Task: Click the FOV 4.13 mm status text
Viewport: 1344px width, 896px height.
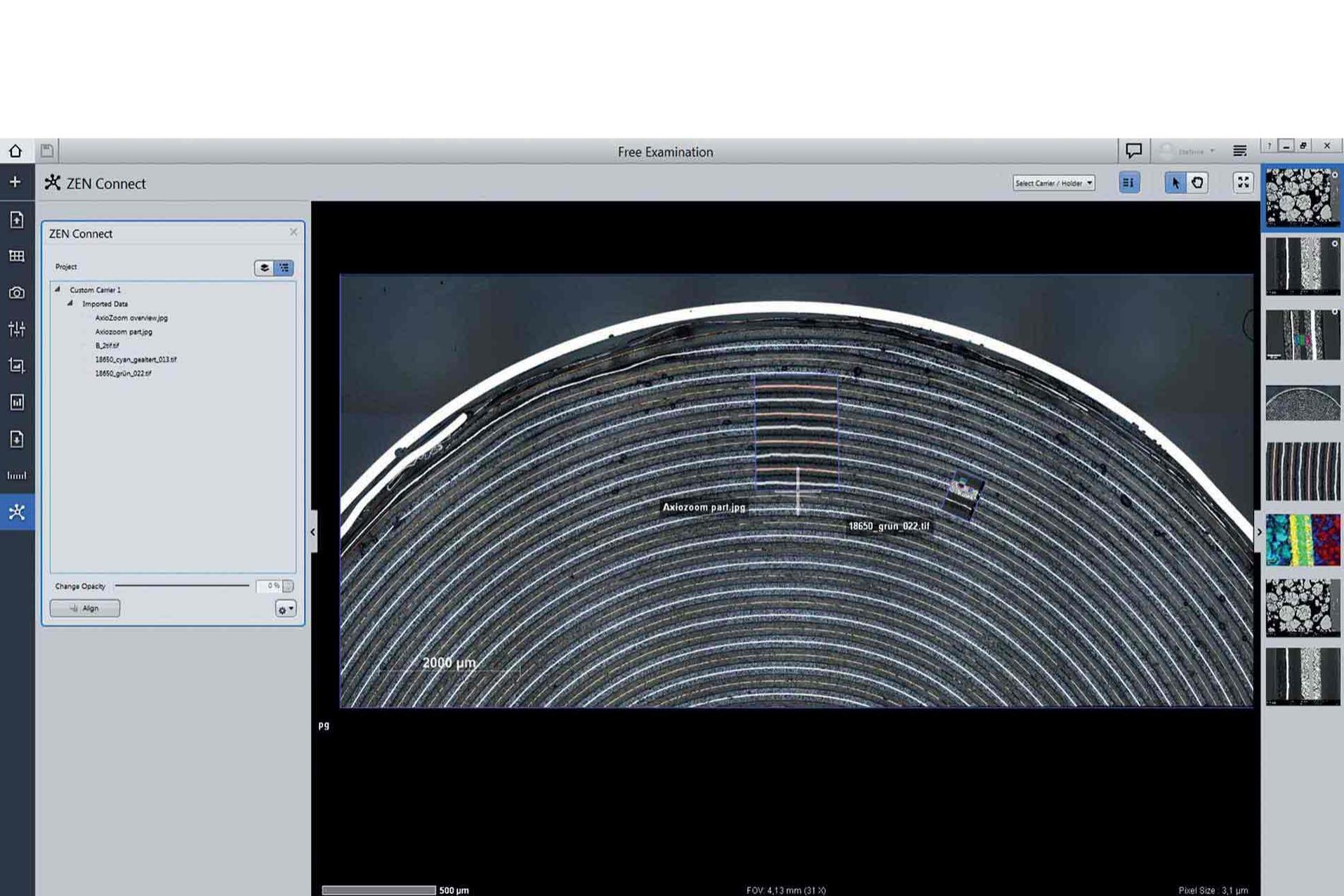Action: [x=786, y=890]
